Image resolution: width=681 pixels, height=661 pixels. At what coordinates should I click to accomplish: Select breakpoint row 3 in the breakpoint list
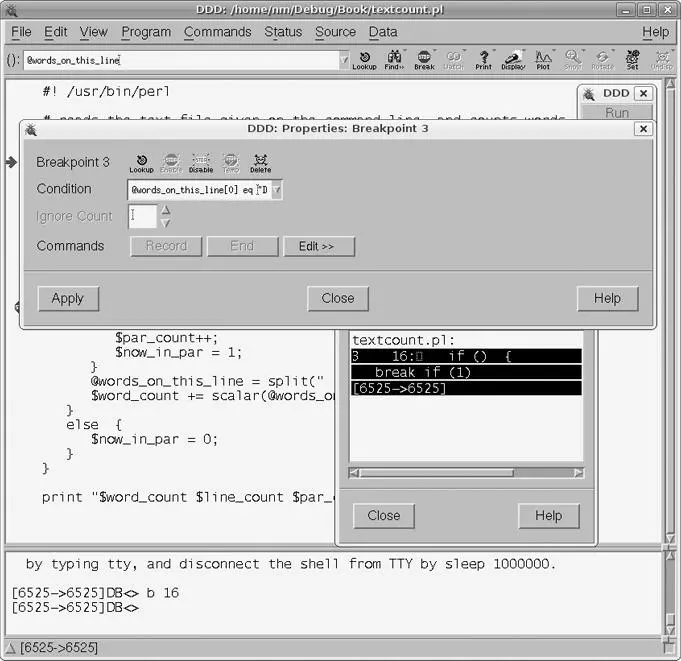coord(465,356)
